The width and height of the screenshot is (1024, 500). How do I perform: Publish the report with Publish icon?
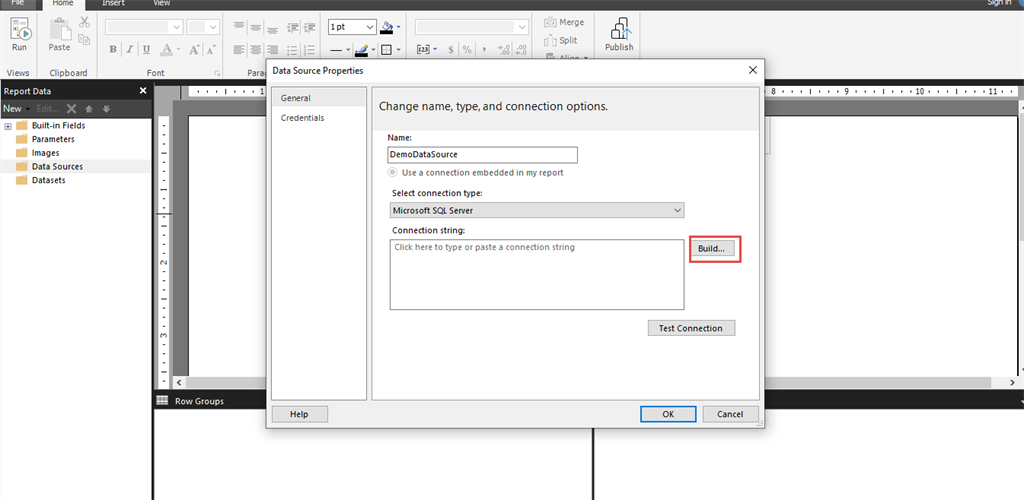(619, 35)
